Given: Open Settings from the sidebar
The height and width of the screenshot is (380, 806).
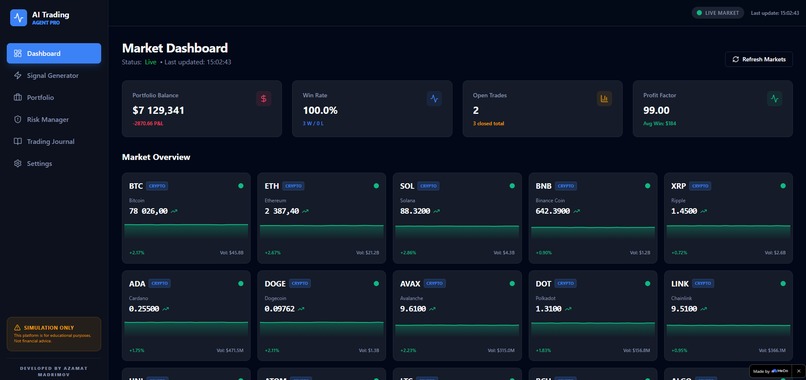Looking at the screenshot, I should point(54,164).
